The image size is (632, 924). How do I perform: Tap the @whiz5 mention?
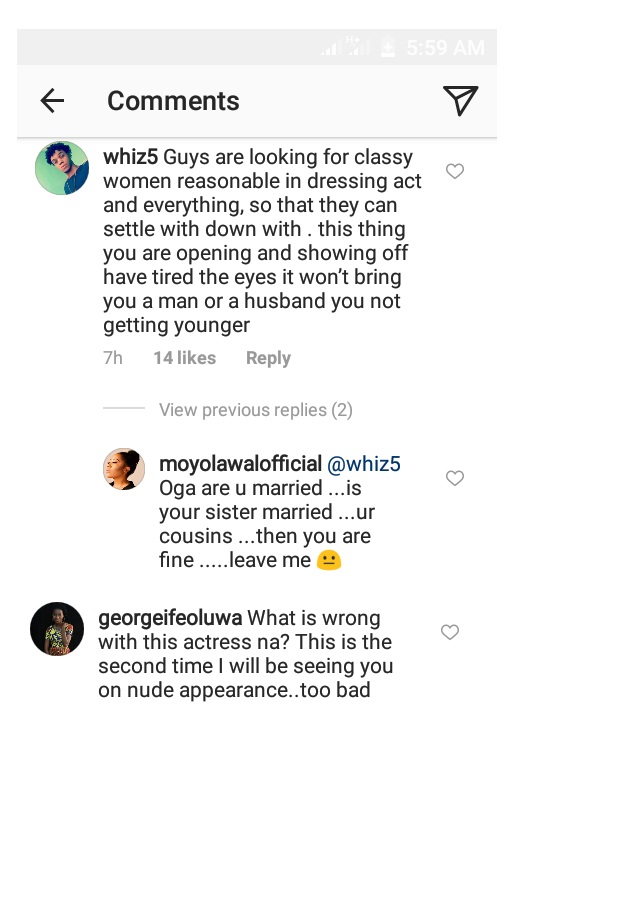coord(364,464)
